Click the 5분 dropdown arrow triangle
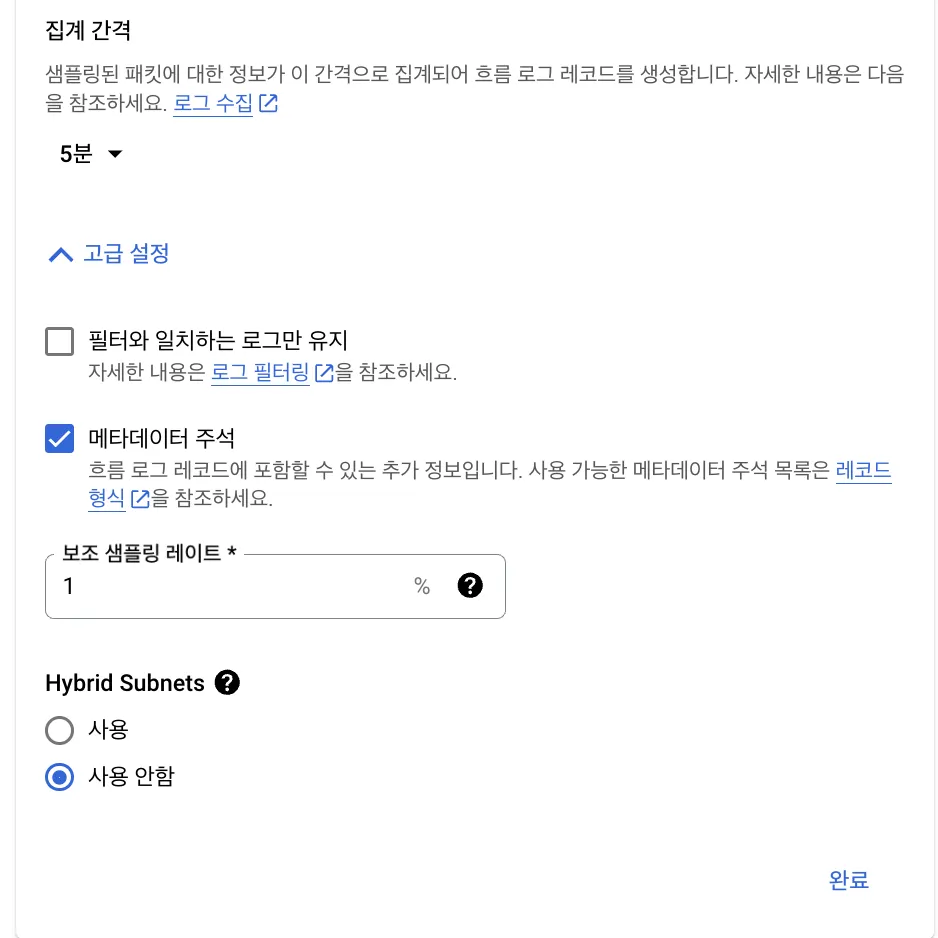This screenshot has height=938, width=938. coord(115,154)
